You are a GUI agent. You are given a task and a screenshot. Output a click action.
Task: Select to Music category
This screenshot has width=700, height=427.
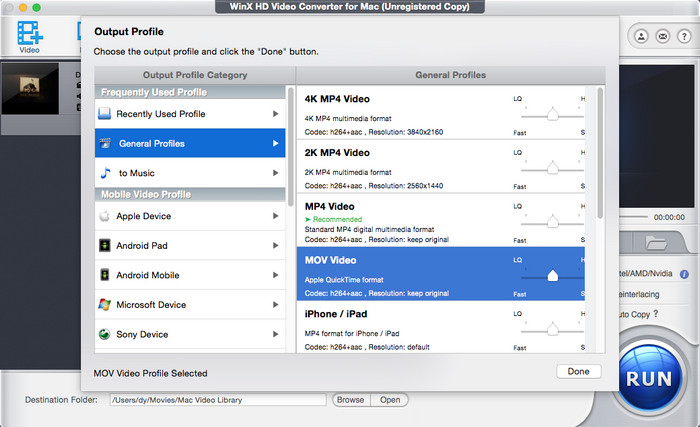click(190, 173)
